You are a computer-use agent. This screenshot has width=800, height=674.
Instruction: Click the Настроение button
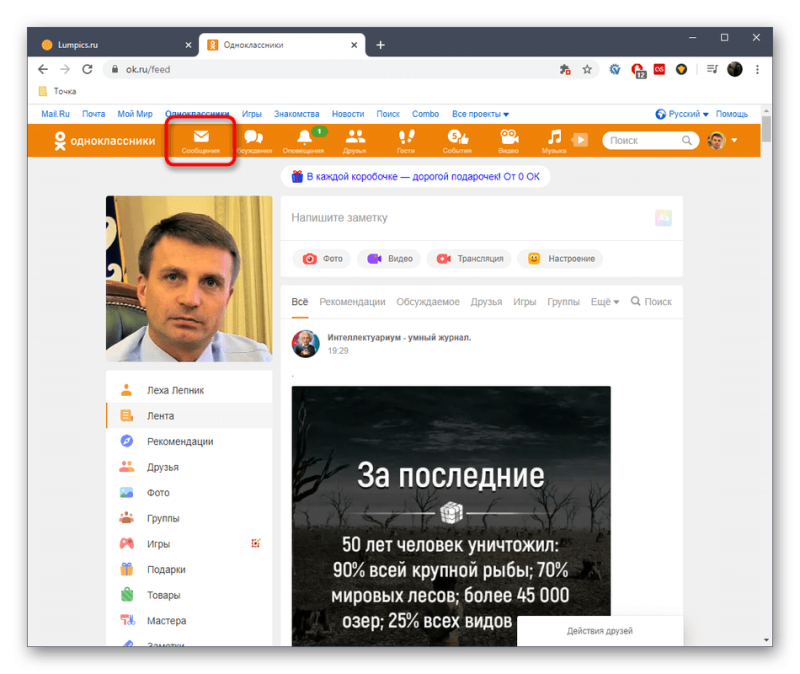(x=560, y=259)
